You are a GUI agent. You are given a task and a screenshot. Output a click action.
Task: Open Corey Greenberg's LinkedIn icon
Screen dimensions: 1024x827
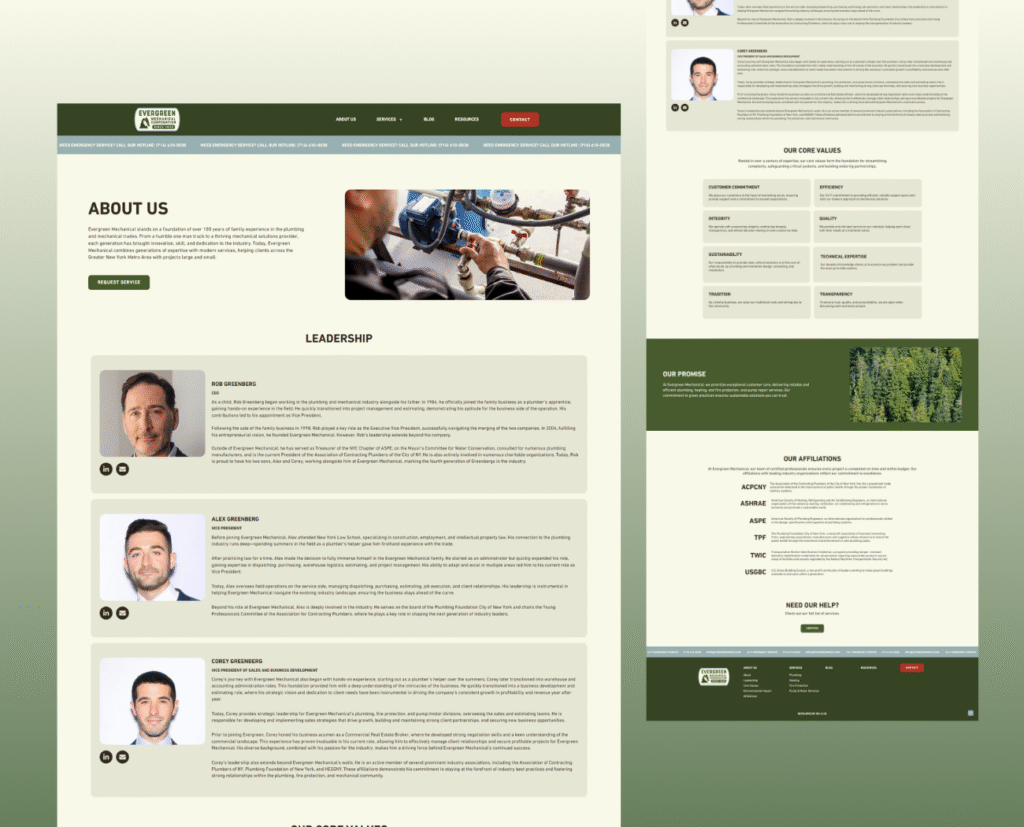pos(106,757)
